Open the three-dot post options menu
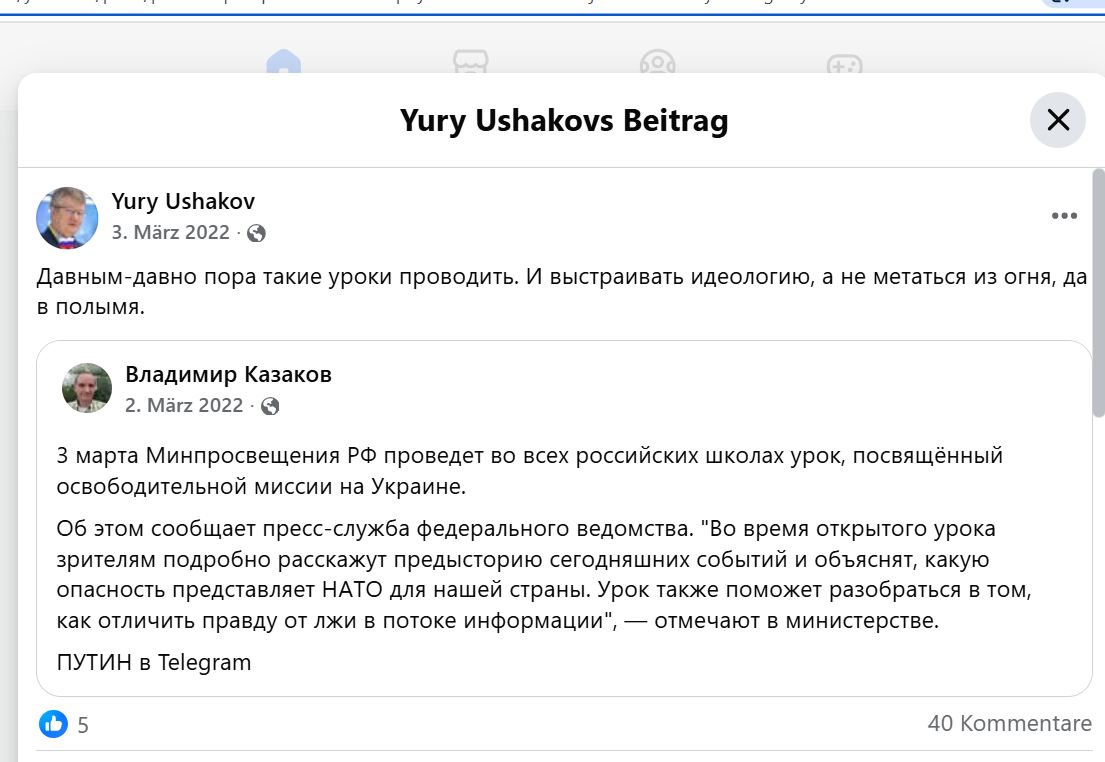This screenshot has height=762, width=1105. [x=1064, y=216]
